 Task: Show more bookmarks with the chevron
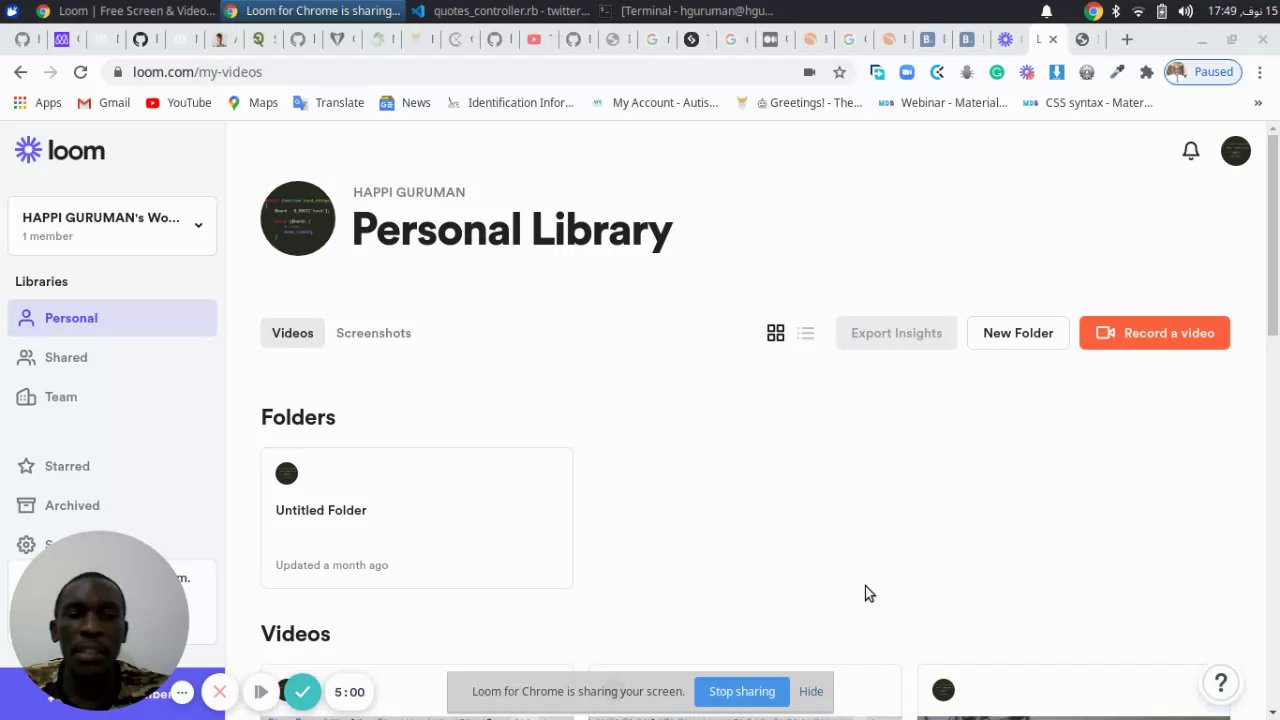(x=1257, y=103)
